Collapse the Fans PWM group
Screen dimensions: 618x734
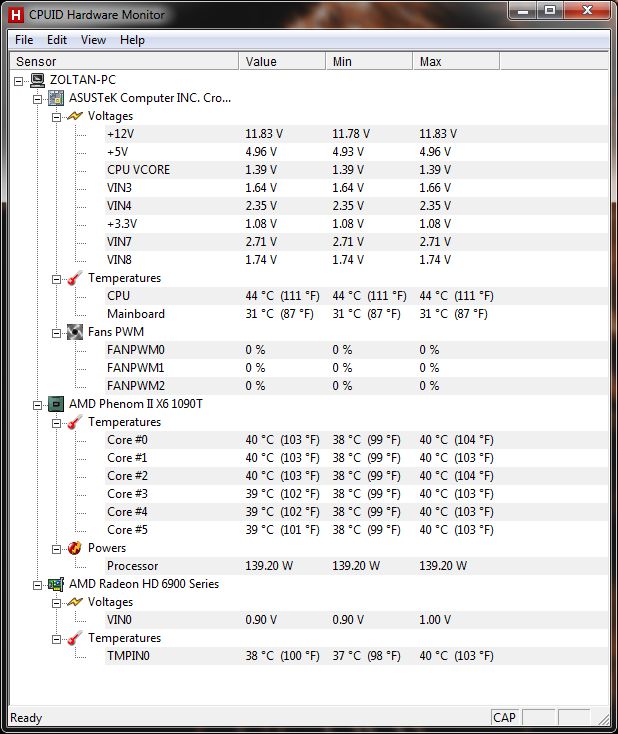click(57, 332)
